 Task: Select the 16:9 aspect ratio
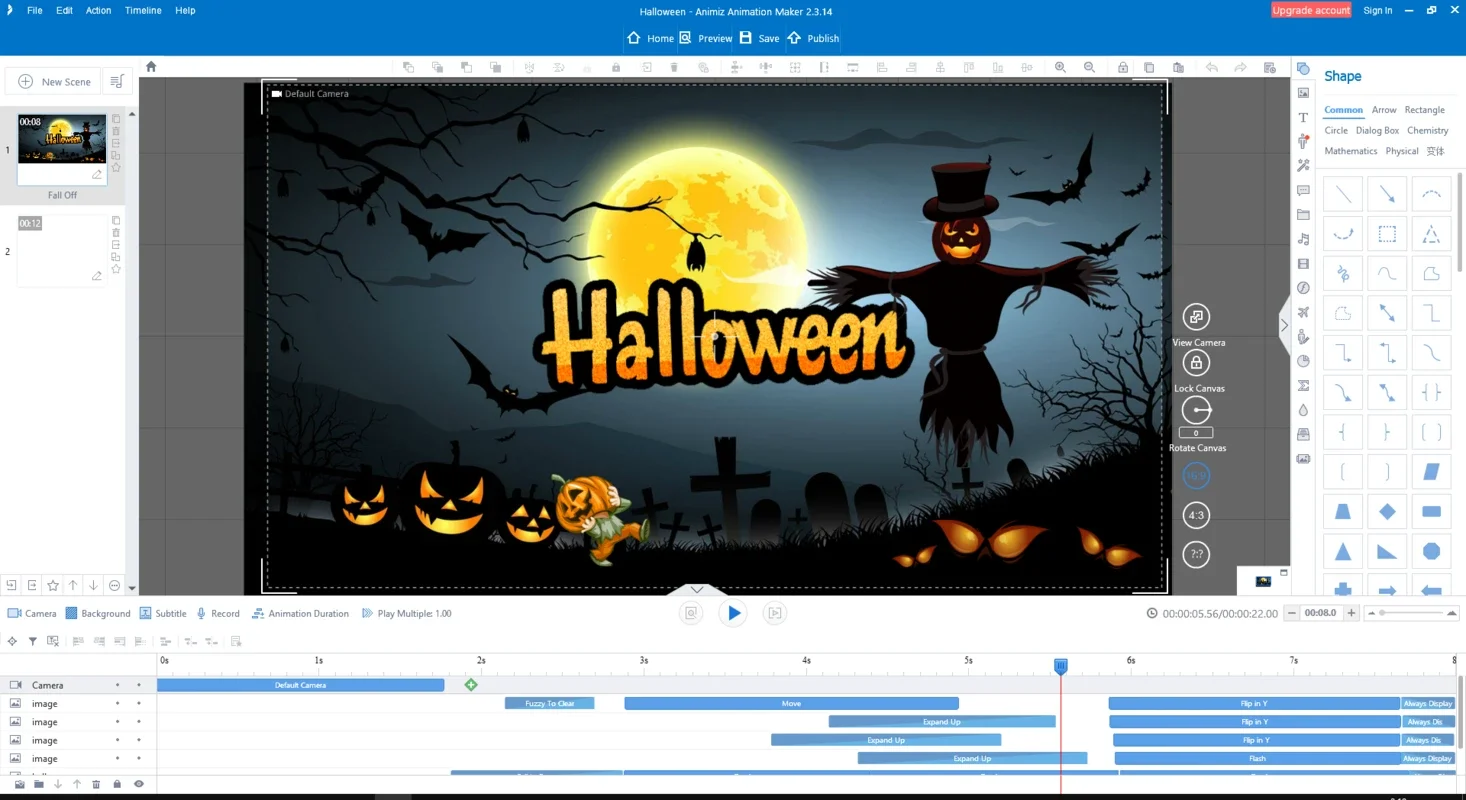point(1196,476)
